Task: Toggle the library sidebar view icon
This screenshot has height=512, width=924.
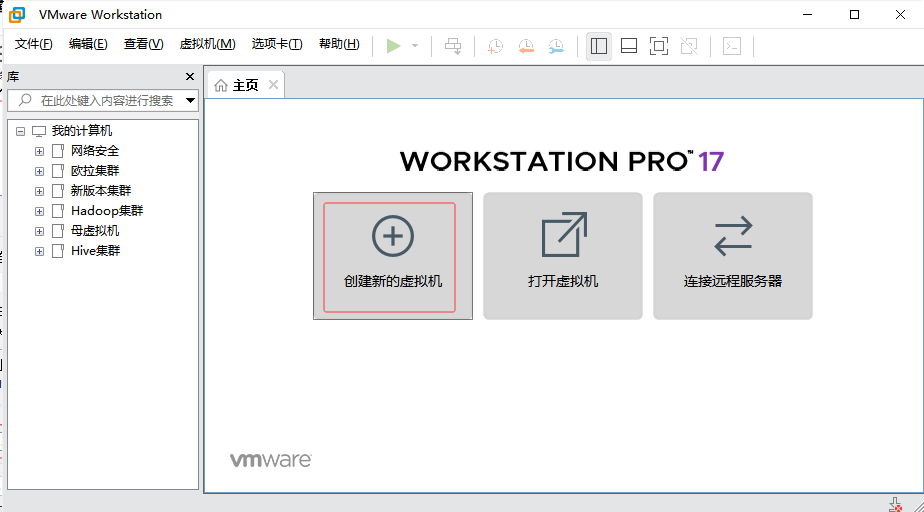Action: coord(599,46)
